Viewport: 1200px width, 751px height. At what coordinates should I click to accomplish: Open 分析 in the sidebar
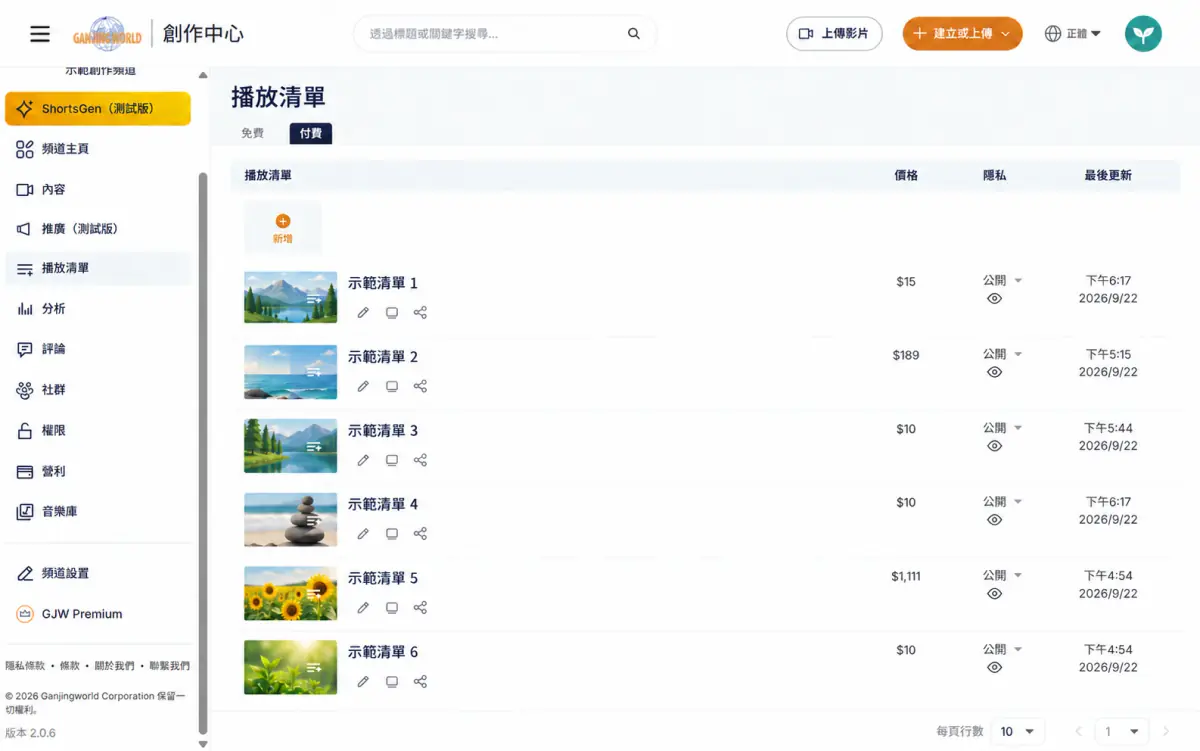tap(98, 309)
